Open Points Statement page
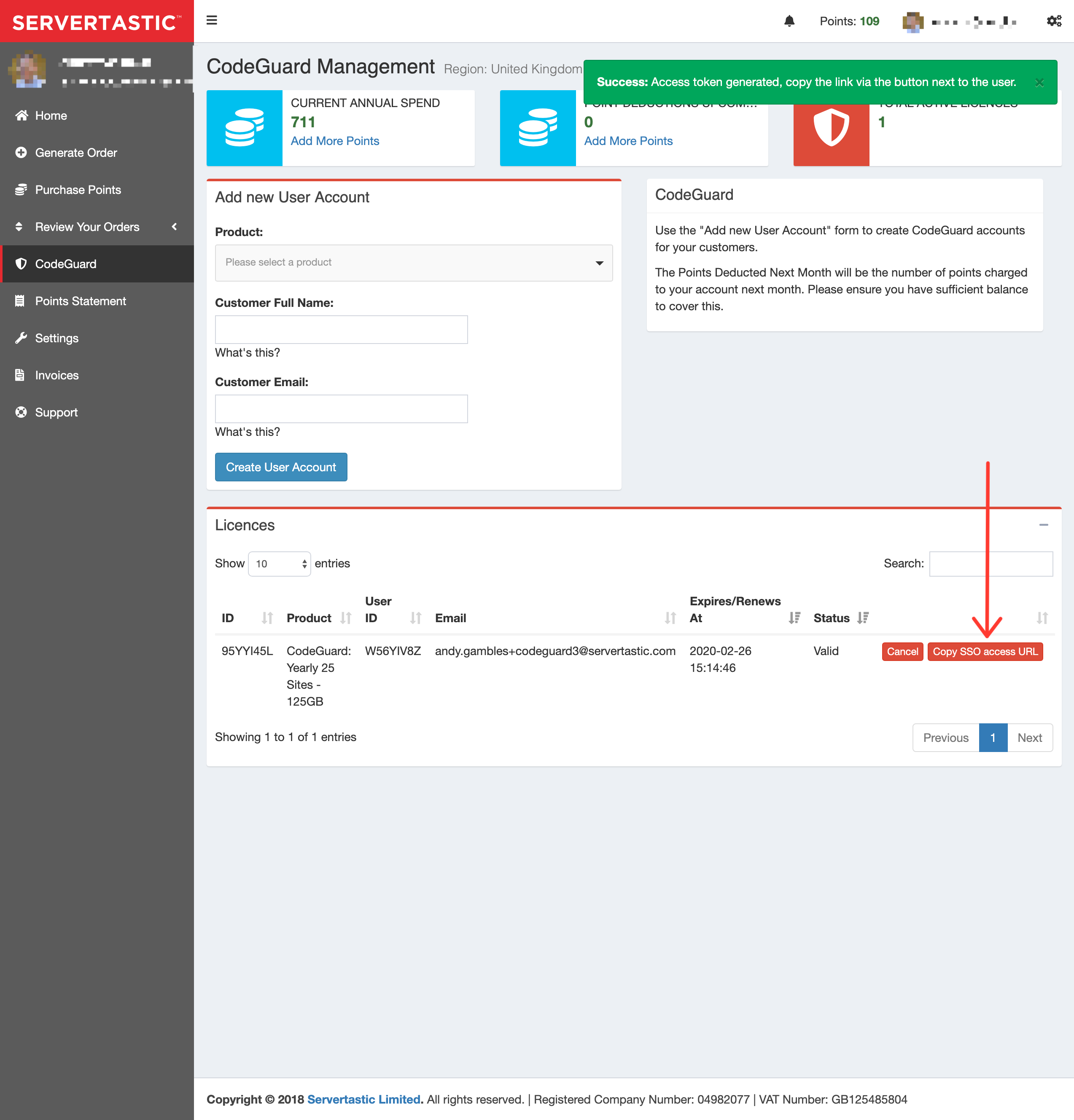Image resolution: width=1074 pixels, height=1120 pixels. [81, 301]
